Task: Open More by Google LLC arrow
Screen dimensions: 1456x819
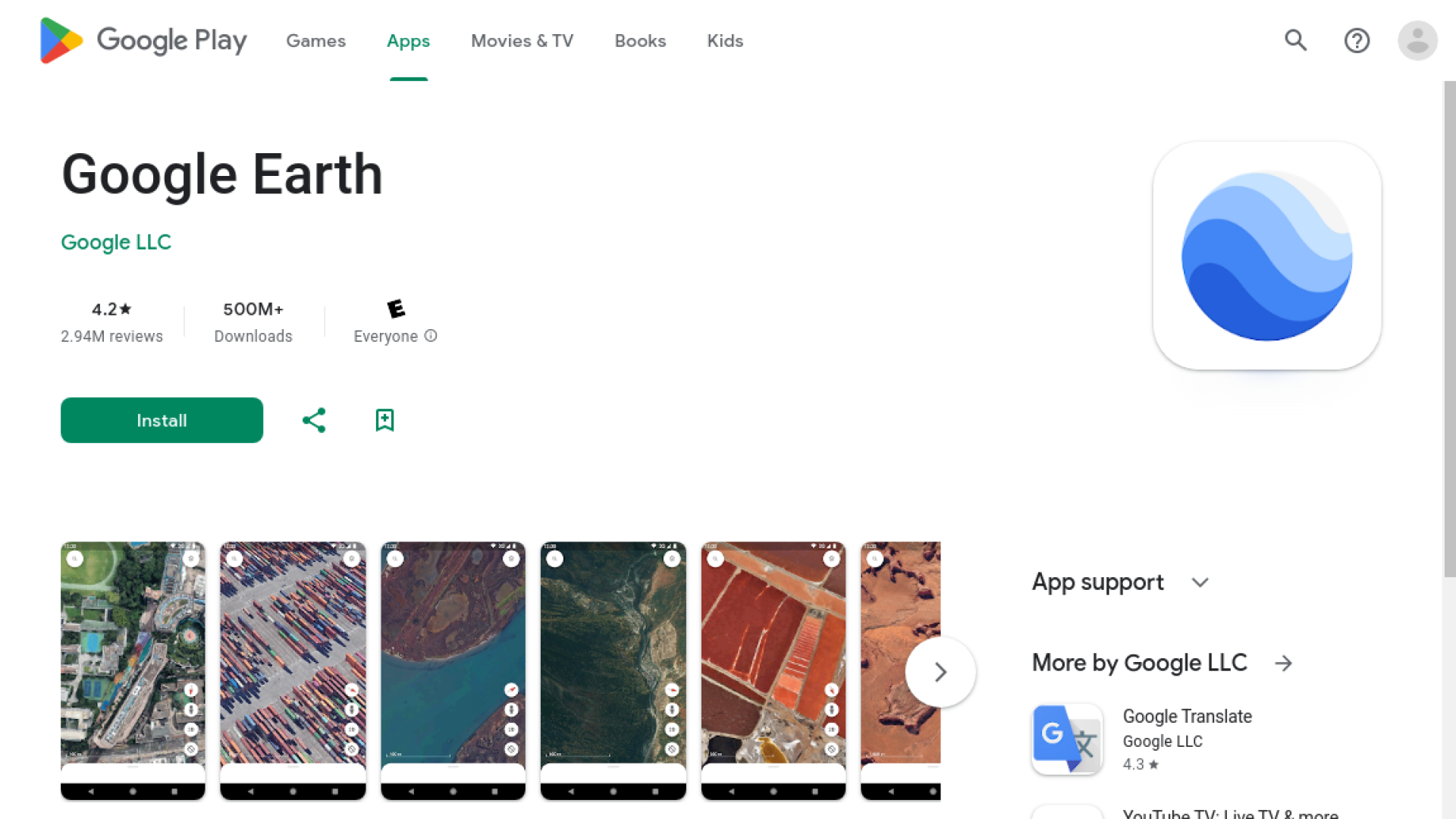Action: pyautogui.click(x=1283, y=664)
